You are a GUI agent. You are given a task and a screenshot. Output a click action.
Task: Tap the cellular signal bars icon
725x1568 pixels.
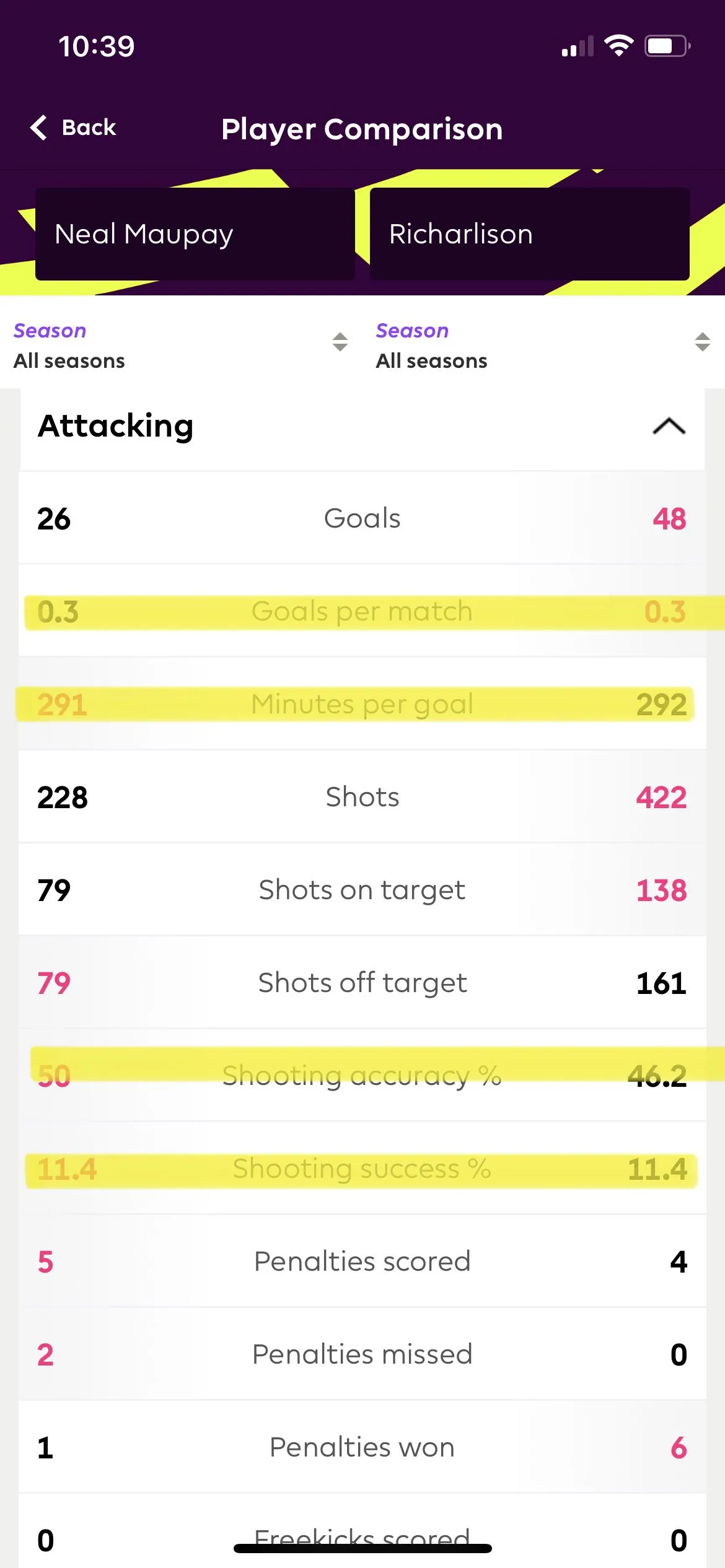click(x=578, y=47)
